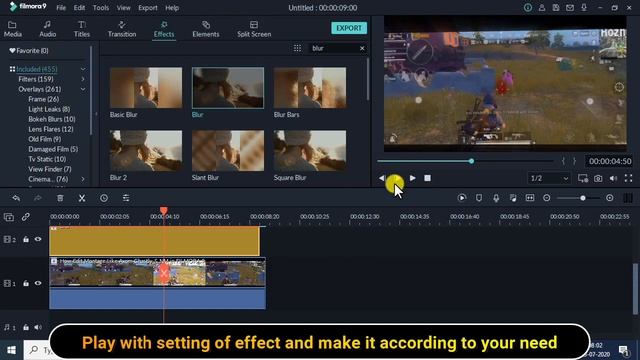Split clip with the scissors tool
The height and width of the screenshot is (360, 640).
point(82,198)
